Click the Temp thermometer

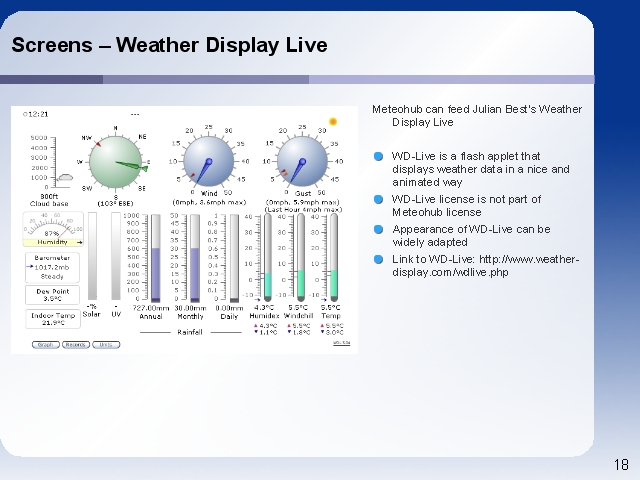(334, 258)
